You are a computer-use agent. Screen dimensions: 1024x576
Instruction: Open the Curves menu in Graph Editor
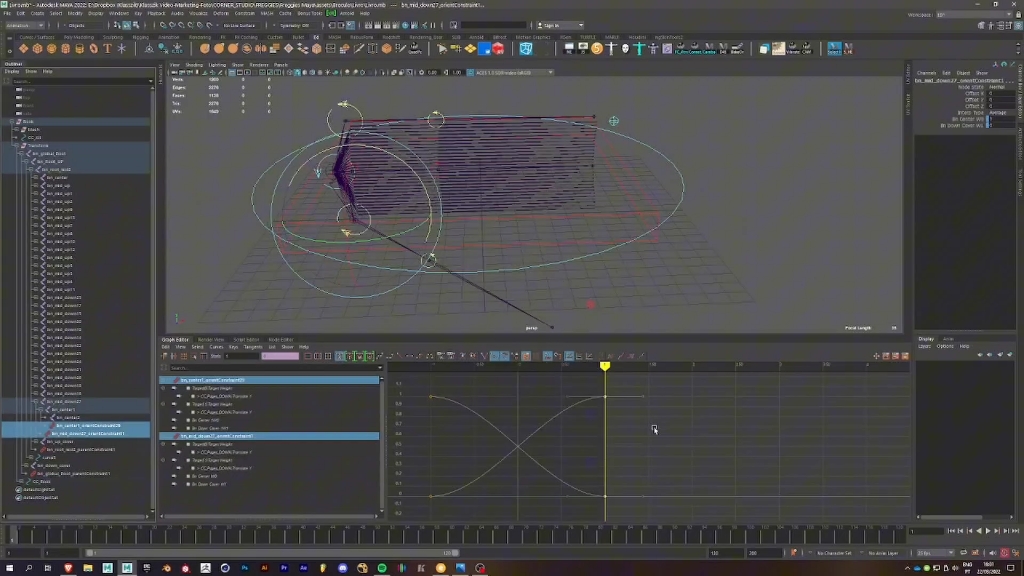[x=216, y=347]
